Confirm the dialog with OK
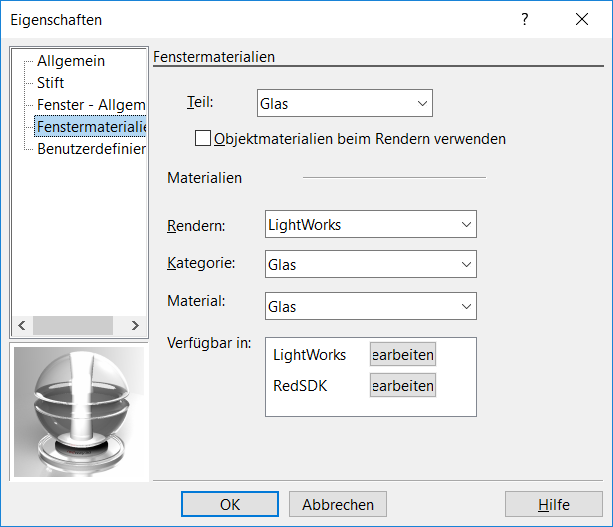The width and height of the screenshot is (613, 527). point(230,504)
